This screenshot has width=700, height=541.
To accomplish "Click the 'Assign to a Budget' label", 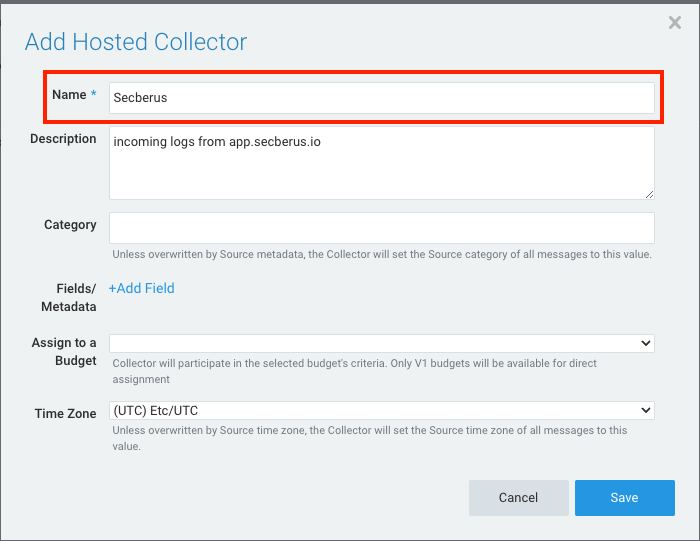I will coord(64,352).
